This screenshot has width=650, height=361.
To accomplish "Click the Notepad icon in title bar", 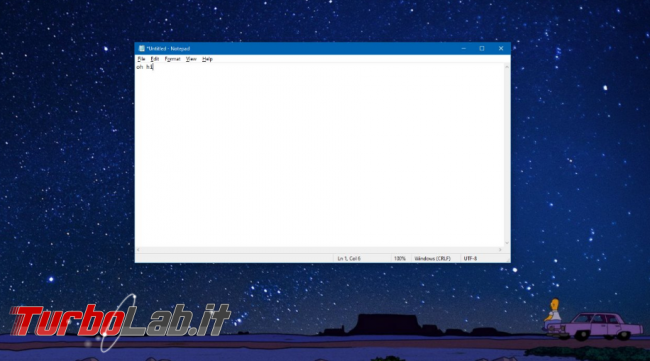I will click(141, 48).
